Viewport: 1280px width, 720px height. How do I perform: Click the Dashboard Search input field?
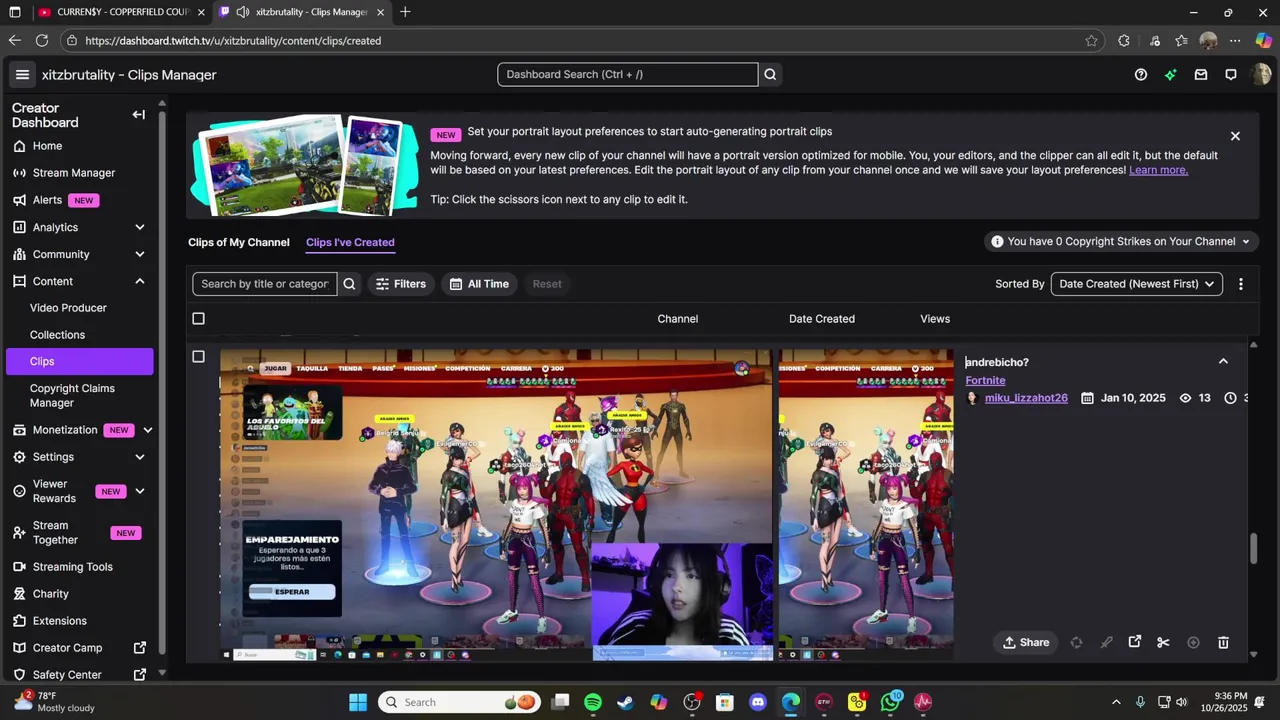(x=628, y=74)
